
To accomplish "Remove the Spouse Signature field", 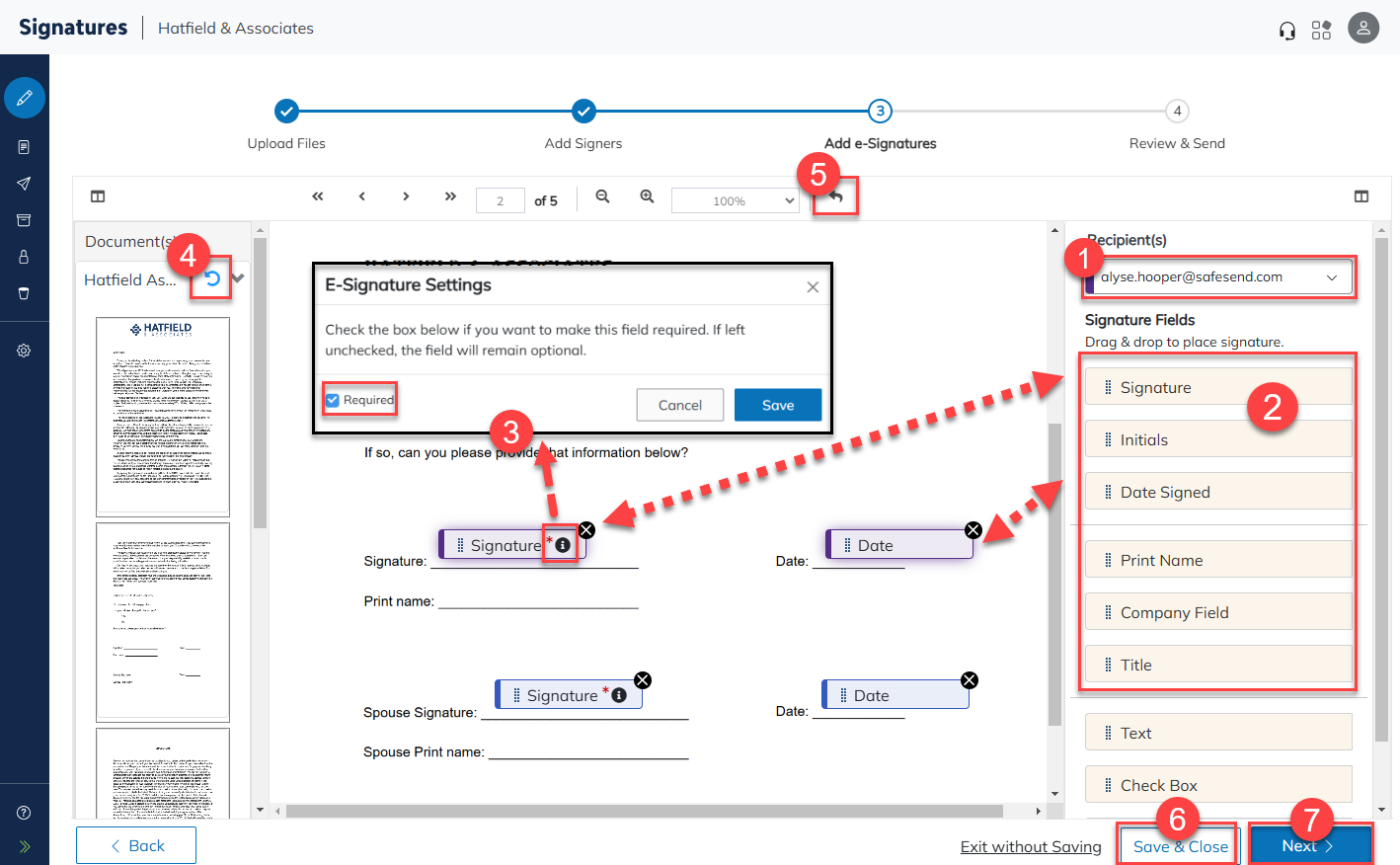I will tap(643, 680).
